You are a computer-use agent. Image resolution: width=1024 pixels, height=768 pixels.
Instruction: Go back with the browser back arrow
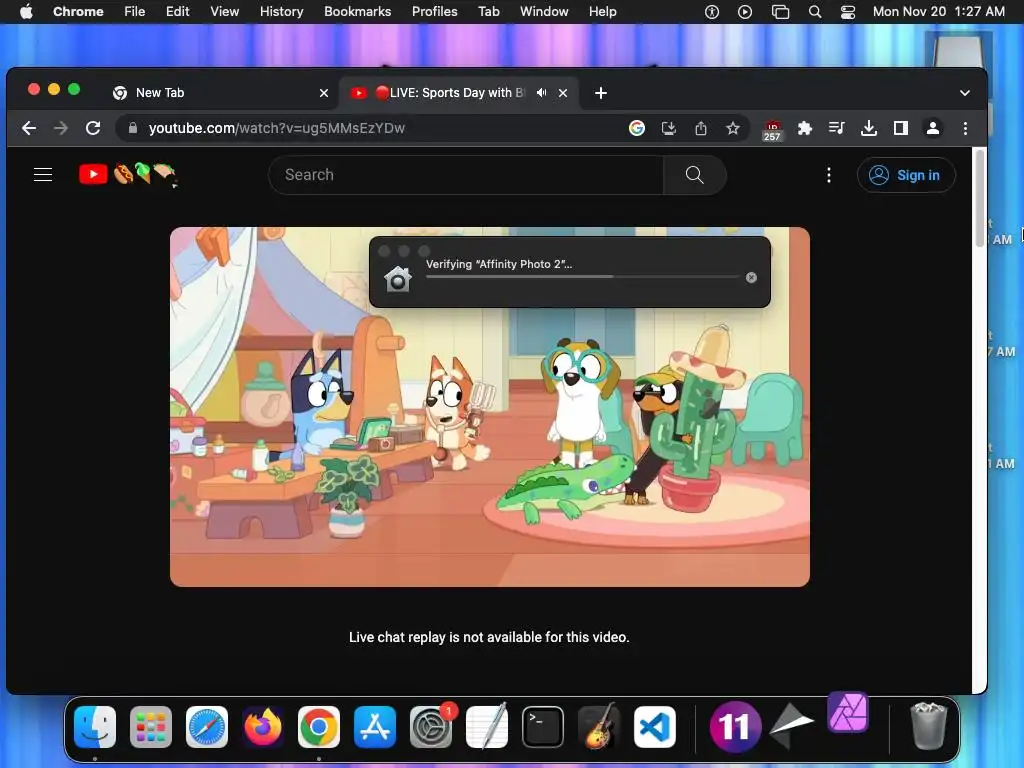29,128
